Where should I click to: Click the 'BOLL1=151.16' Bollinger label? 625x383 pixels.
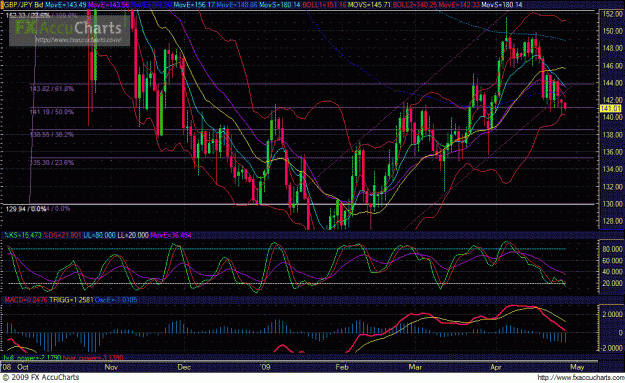(324, 5)
